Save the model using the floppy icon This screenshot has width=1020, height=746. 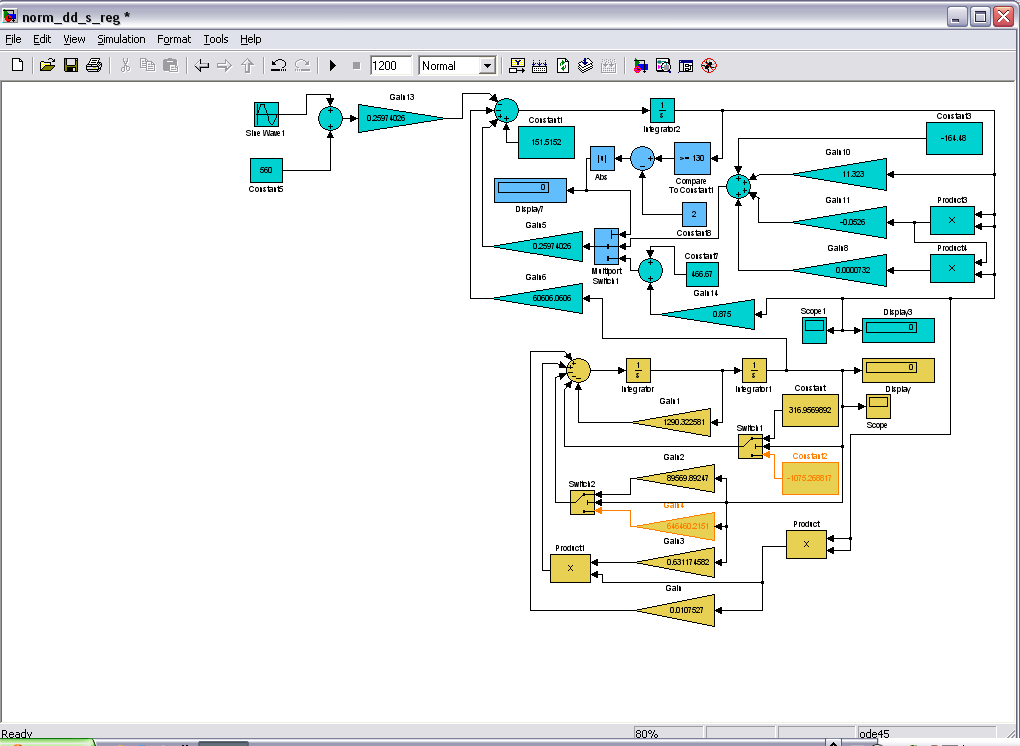click(x=71, y=66)
